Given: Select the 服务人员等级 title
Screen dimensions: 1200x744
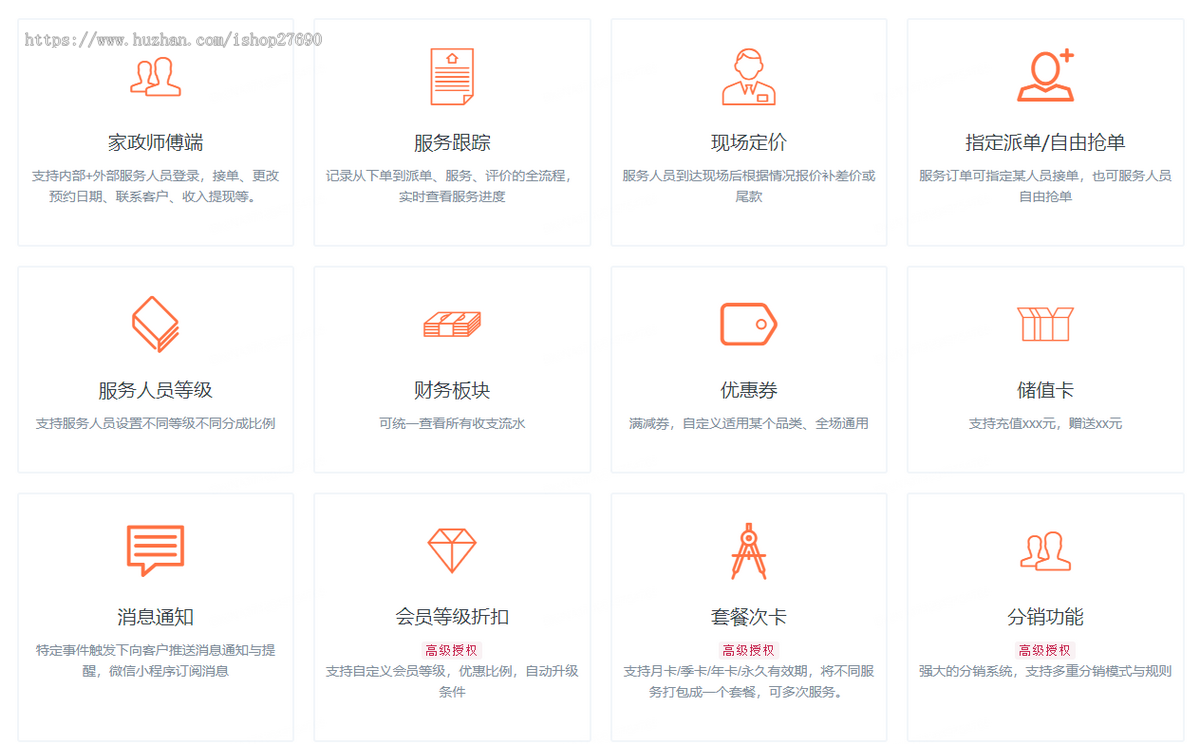Looking at the screenshot, I should (156, 390).
